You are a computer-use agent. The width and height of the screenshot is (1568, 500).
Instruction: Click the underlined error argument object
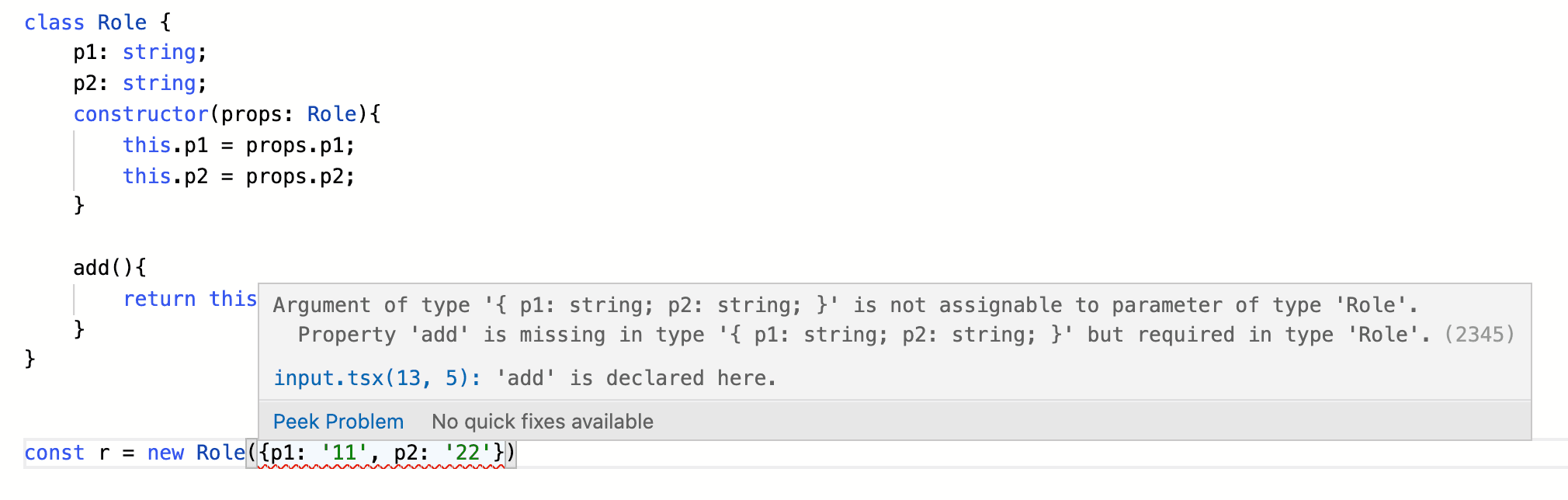[382, 453]
